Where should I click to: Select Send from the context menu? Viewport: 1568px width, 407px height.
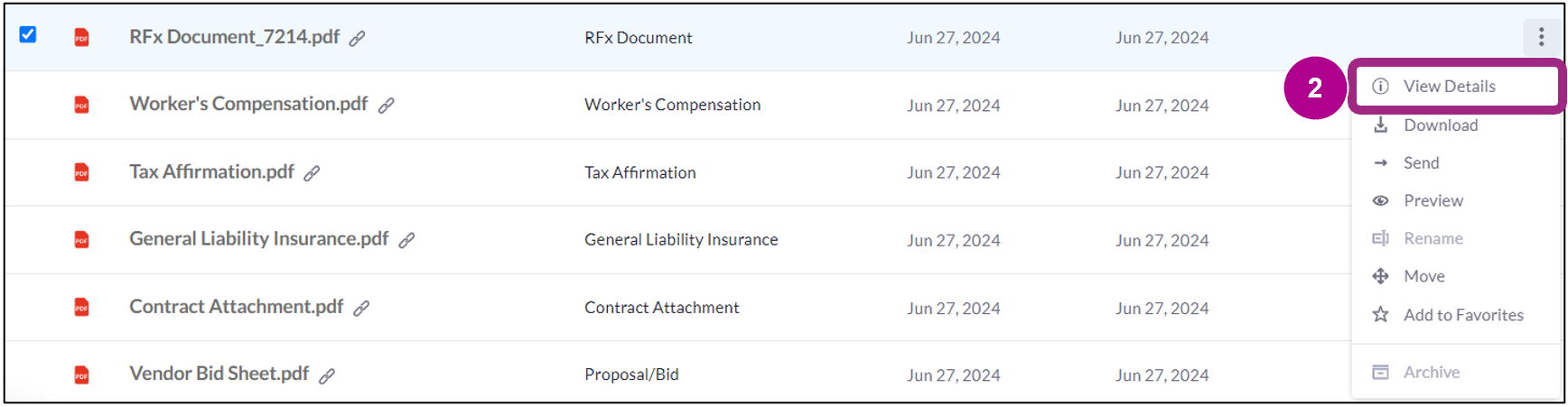1421,163
